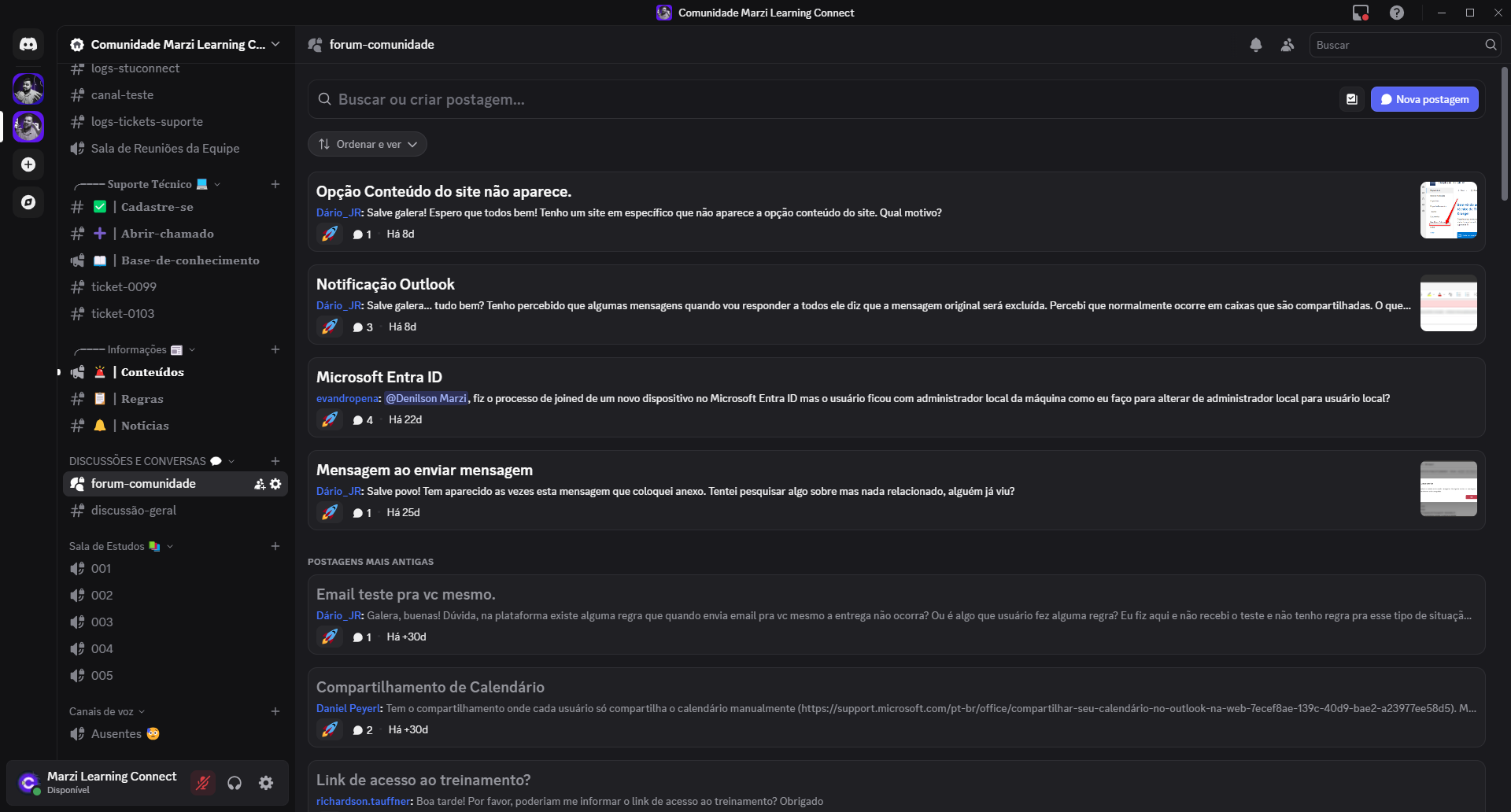Screen dimensions: 1511x812
Task: Expand the Ordenar e ver dropdown
Action: tap(367, 144)
